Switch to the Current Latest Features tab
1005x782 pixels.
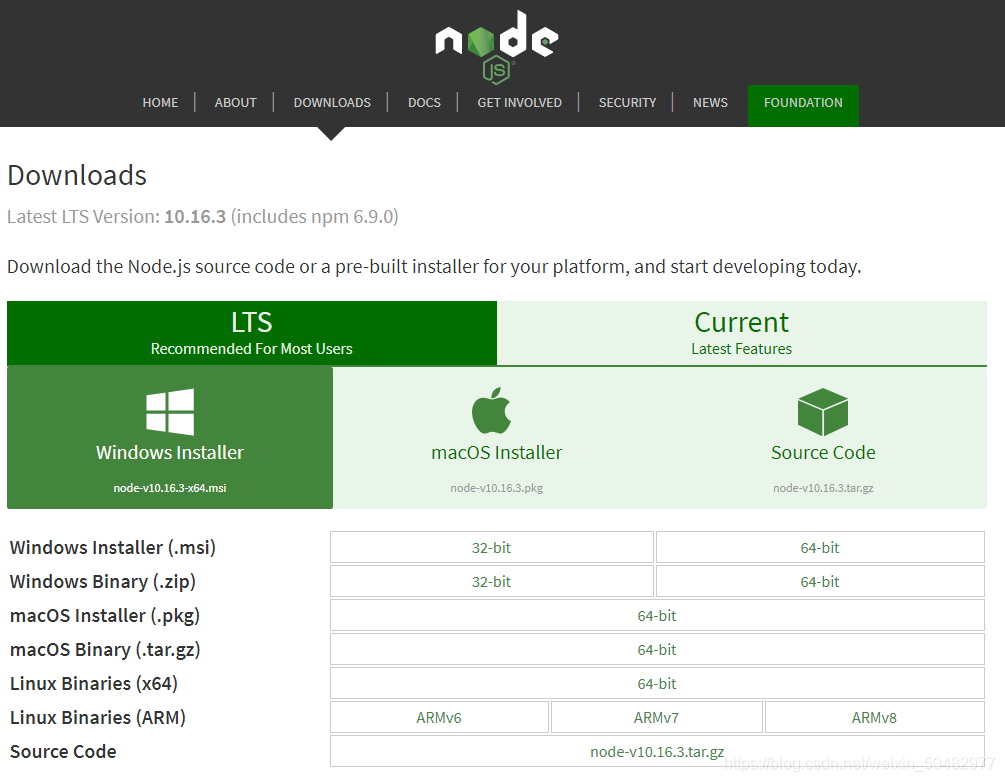click(742, 333)
